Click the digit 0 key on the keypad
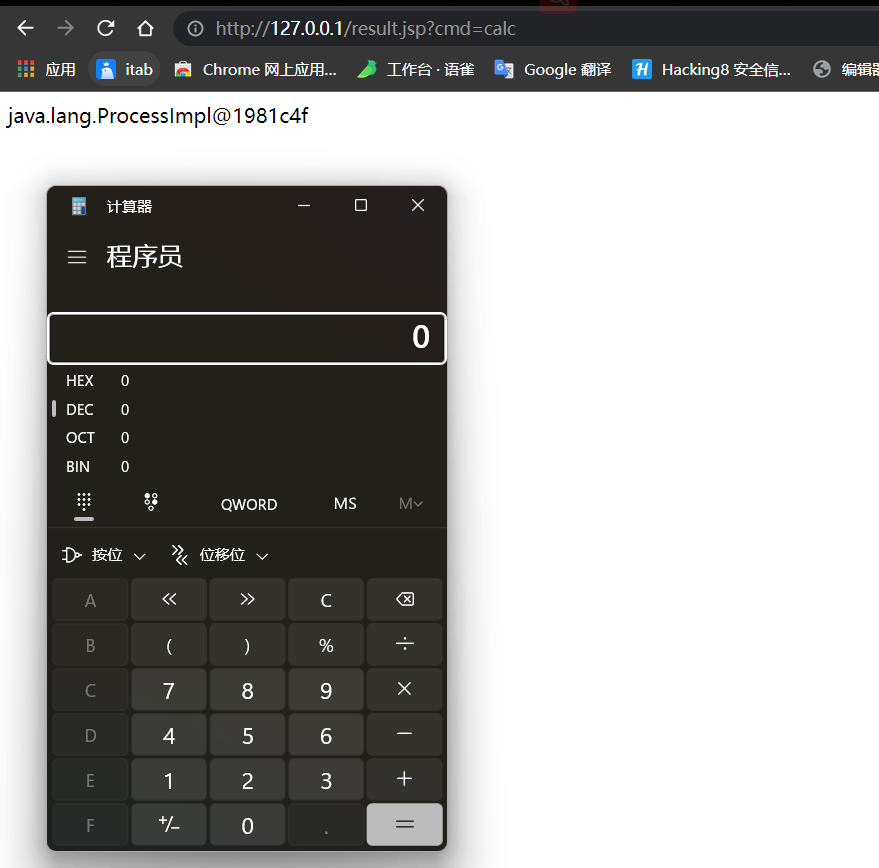The height and width of the screenshot is (868, 879). click(247, 824)
